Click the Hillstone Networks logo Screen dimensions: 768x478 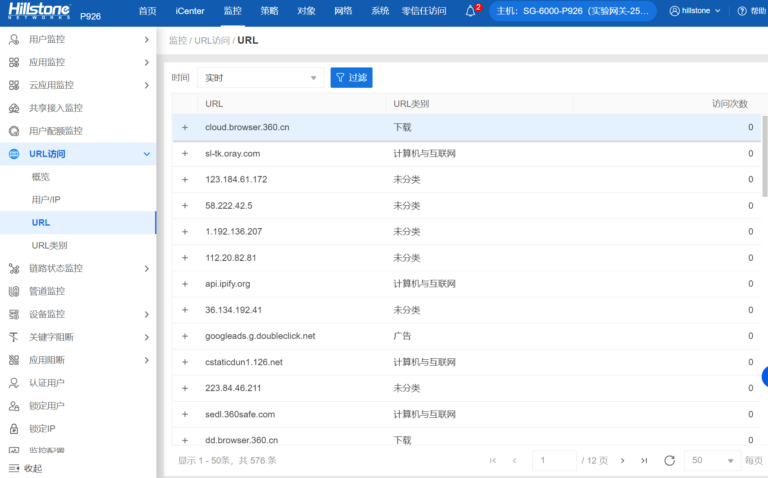click(x=39, y=11)
